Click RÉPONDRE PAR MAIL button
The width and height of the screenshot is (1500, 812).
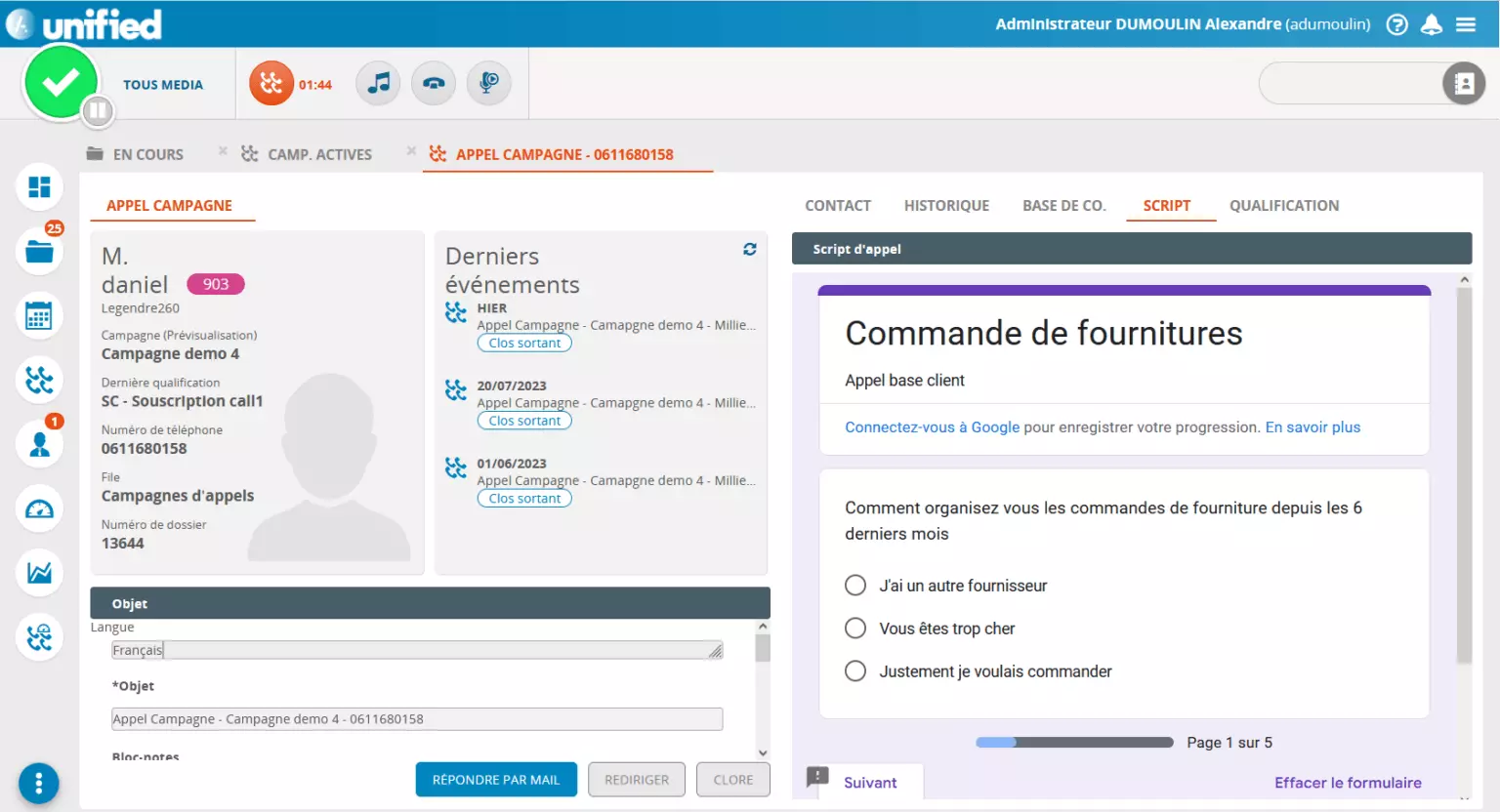496,780
